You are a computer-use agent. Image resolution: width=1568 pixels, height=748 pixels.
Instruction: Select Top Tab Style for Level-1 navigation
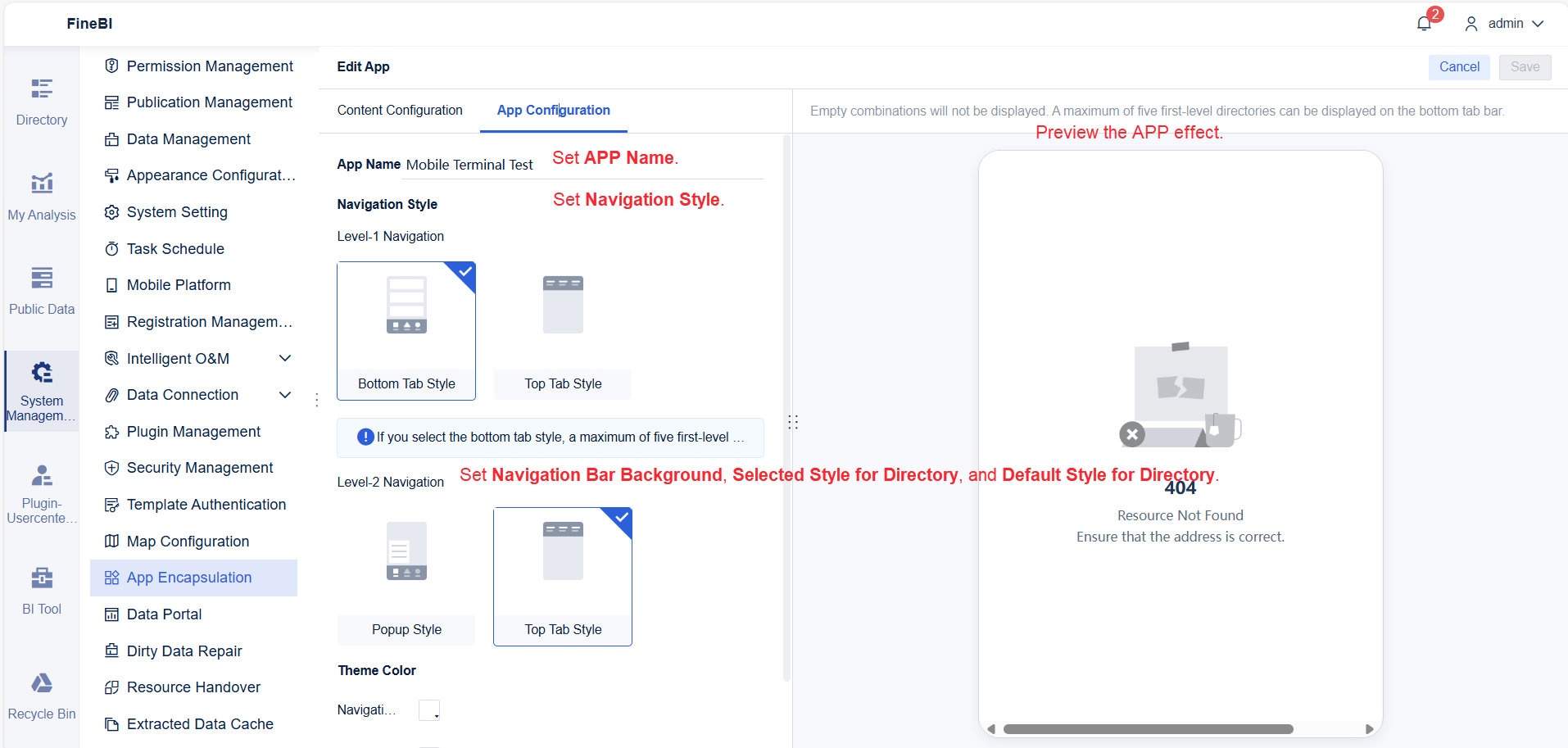tap(563, 331)
